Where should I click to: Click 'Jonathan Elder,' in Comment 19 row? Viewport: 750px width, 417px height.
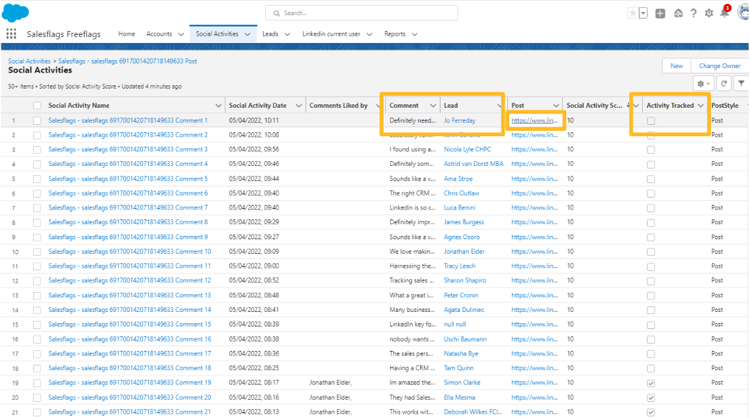click(x=330, y=383)
